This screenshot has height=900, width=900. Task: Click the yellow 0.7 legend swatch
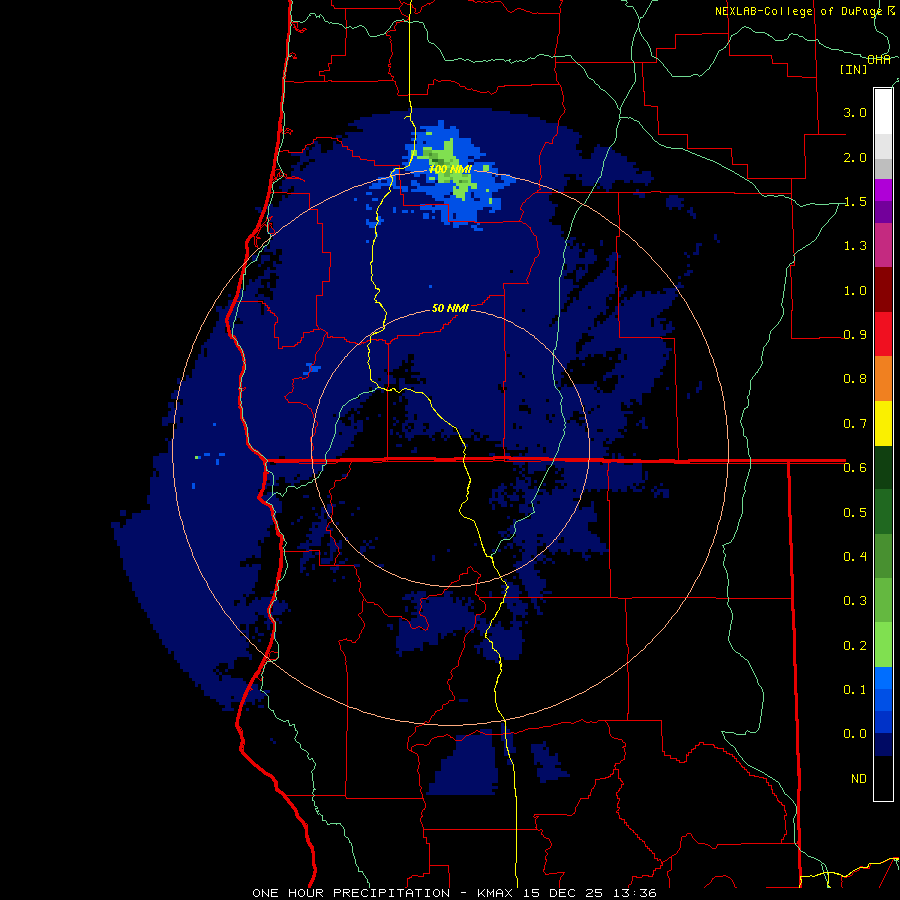[883, 423]
